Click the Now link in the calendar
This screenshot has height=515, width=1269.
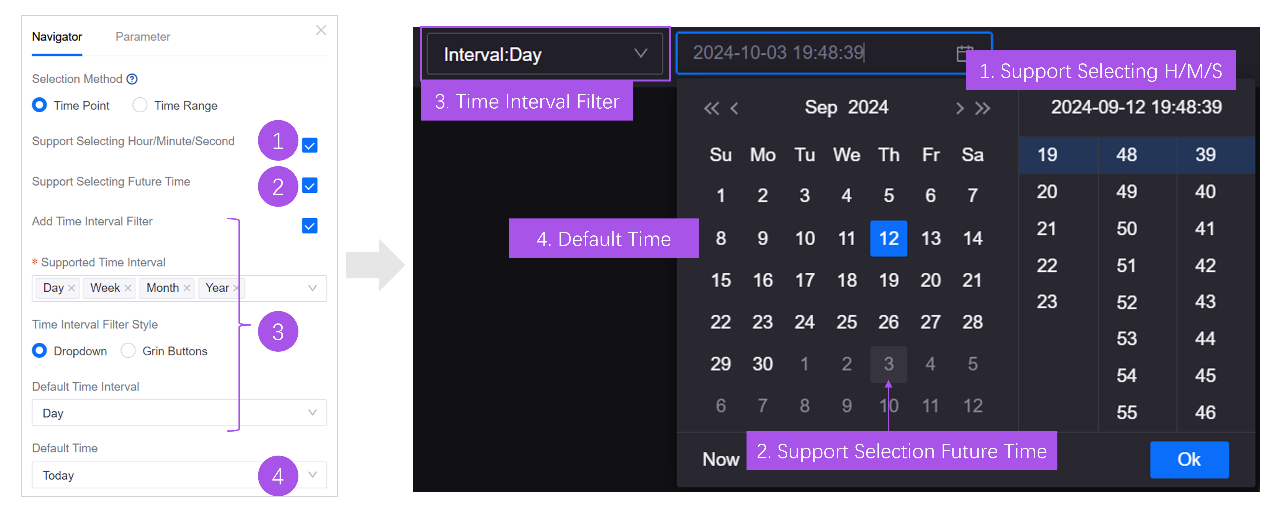pyautogui.click(x=720, y=459)
